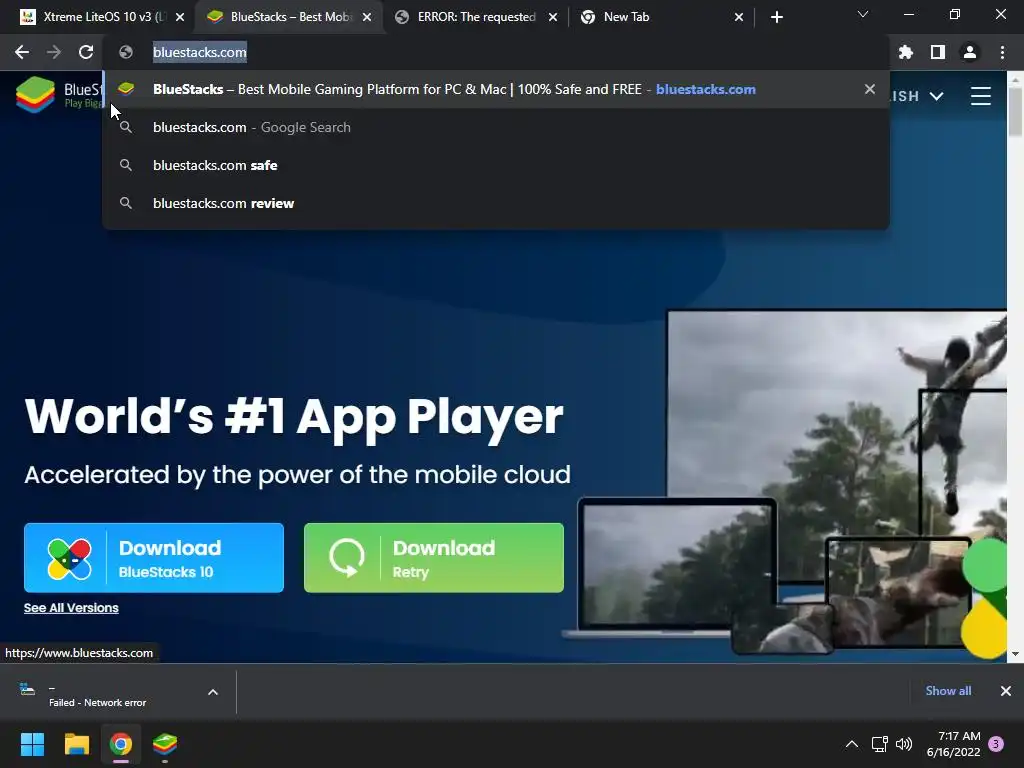Image resolution: width=1024 pixels, height=768 pixels.
Task: Open the Windows Start menu
Action: pyautogui.click(x=32, y=744)
